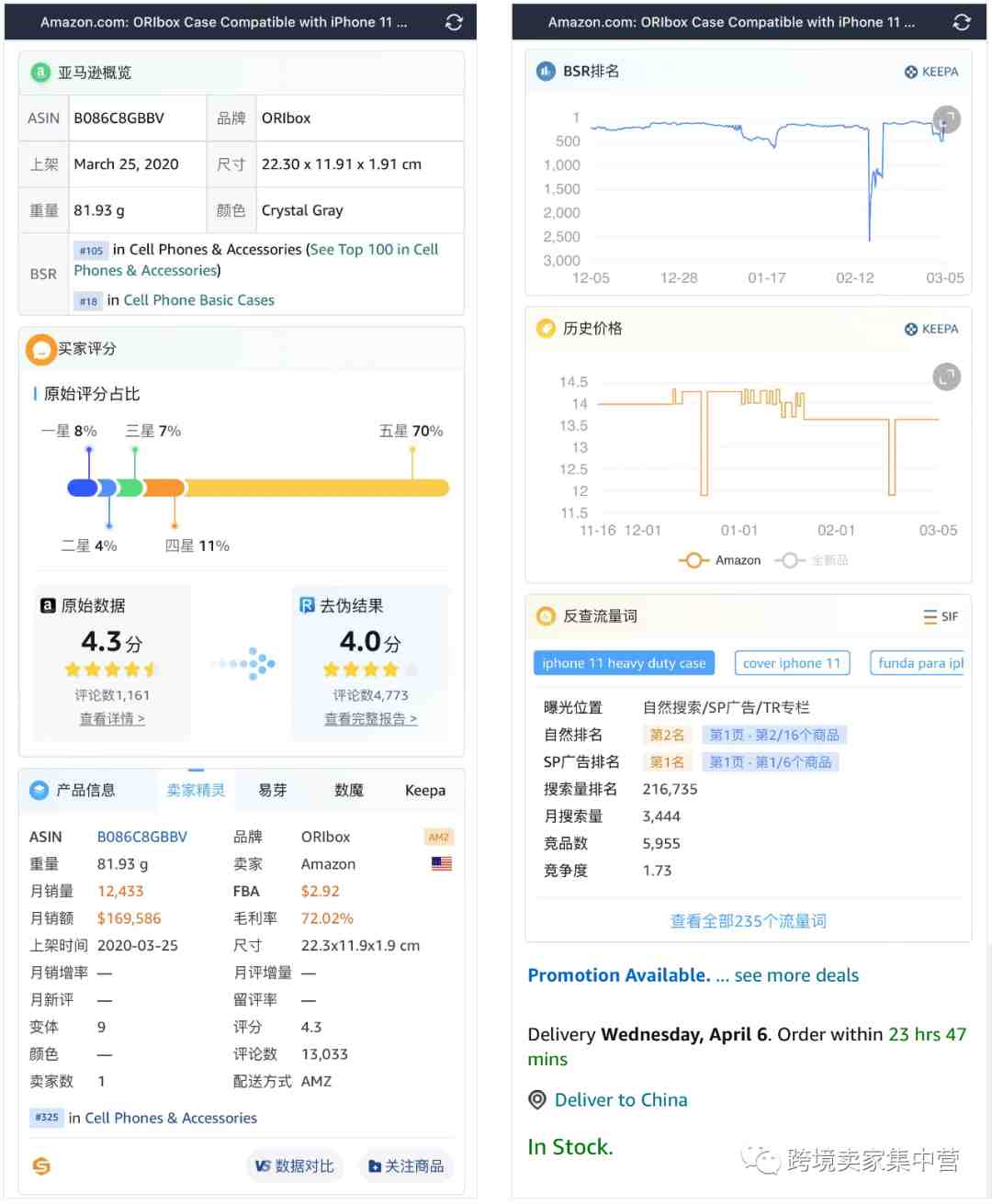Click the blue icon beside 产品信息

tap(39, 790)
